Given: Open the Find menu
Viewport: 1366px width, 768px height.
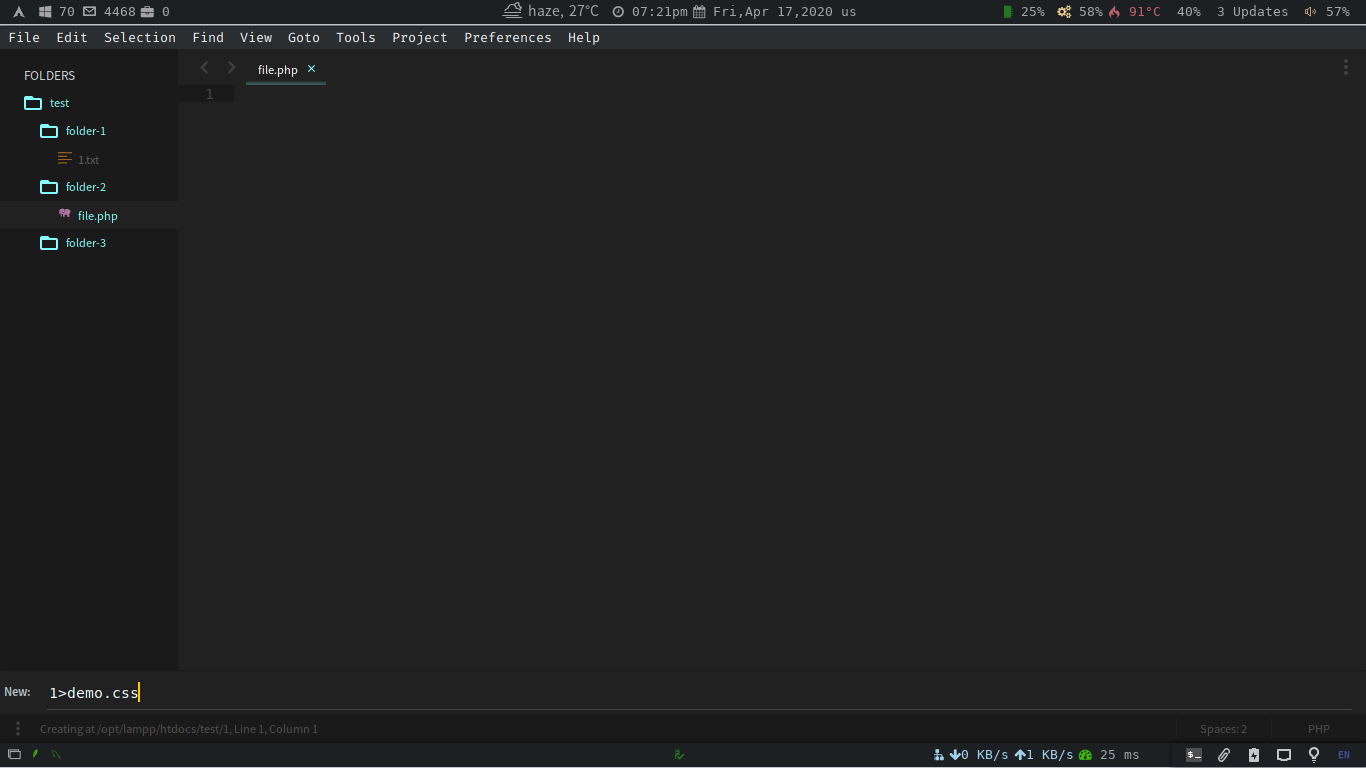Looking at the screenshot, I should 208,37.
